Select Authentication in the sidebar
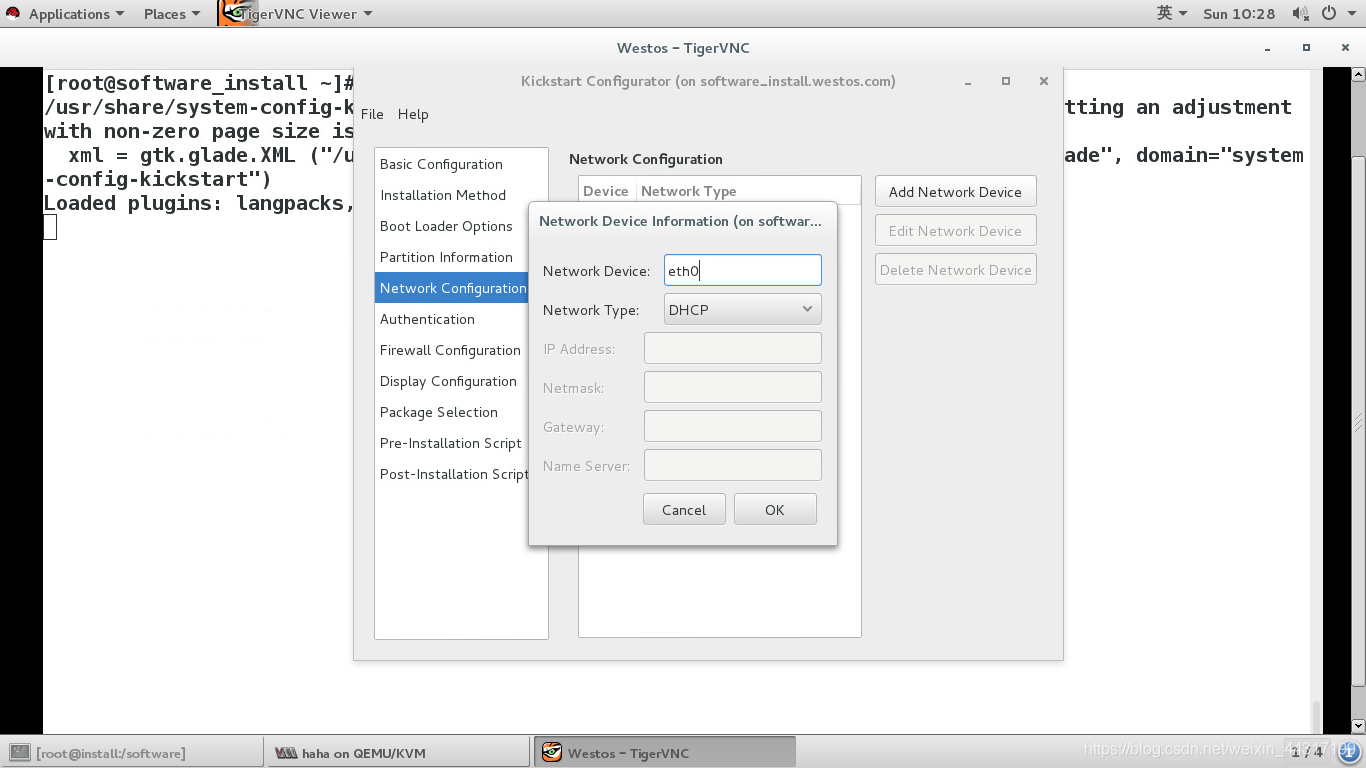 click(x=452, y=319)
